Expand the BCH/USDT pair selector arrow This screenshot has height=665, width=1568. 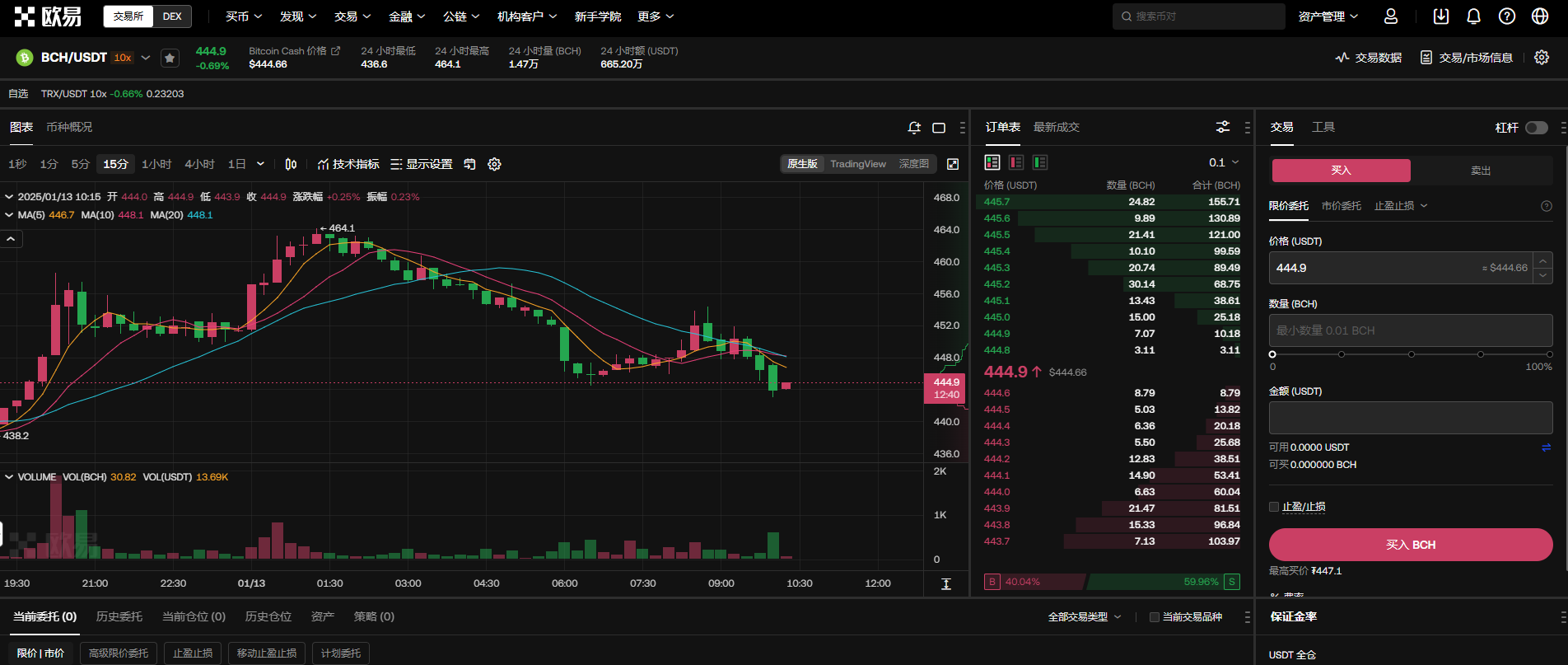click(x=146, y=58)
